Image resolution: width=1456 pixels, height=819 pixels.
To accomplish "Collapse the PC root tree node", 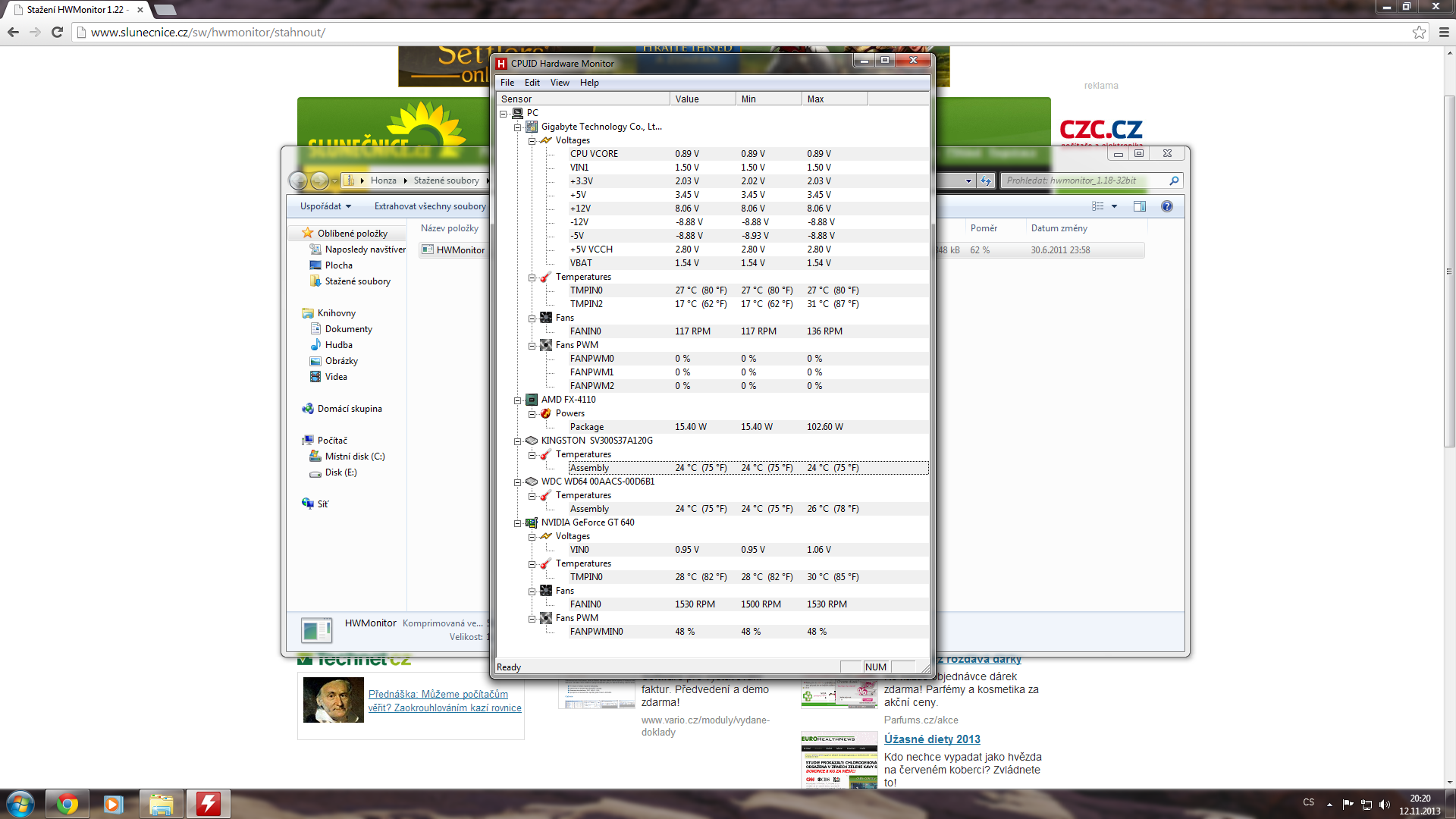I will click(503, 114).
